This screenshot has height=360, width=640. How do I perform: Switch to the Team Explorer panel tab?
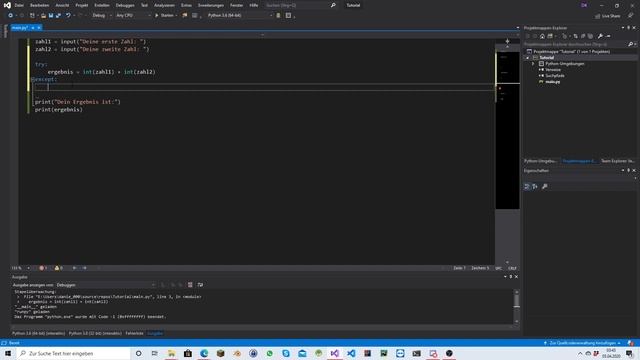(617, 161)
